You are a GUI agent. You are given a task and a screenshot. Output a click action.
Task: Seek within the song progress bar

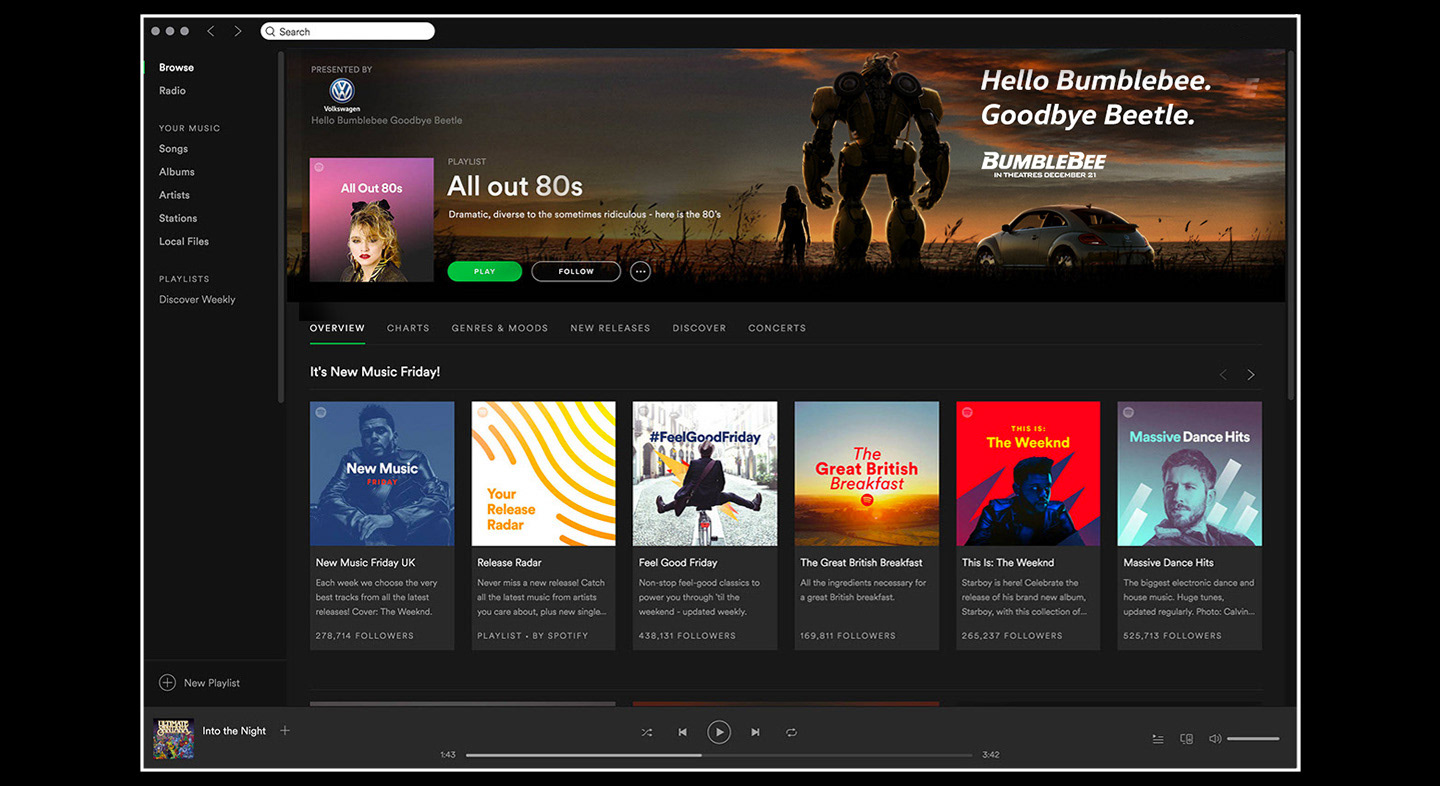[x=719, y=755]
